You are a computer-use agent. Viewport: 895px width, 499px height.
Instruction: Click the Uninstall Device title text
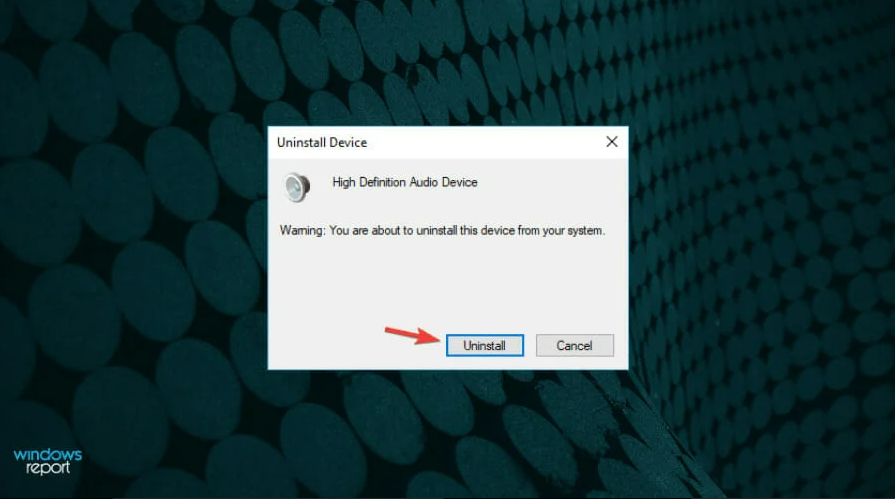322,143
